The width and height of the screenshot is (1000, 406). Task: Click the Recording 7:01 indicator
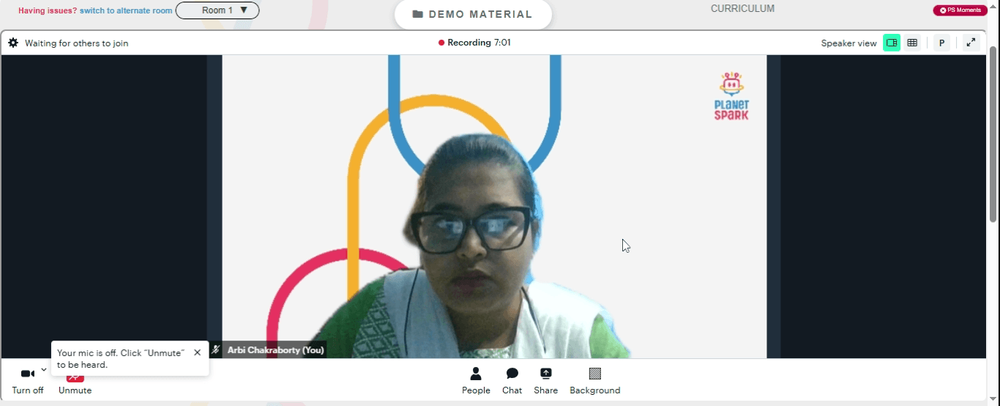pyautogui.click(x=474, y=43)
